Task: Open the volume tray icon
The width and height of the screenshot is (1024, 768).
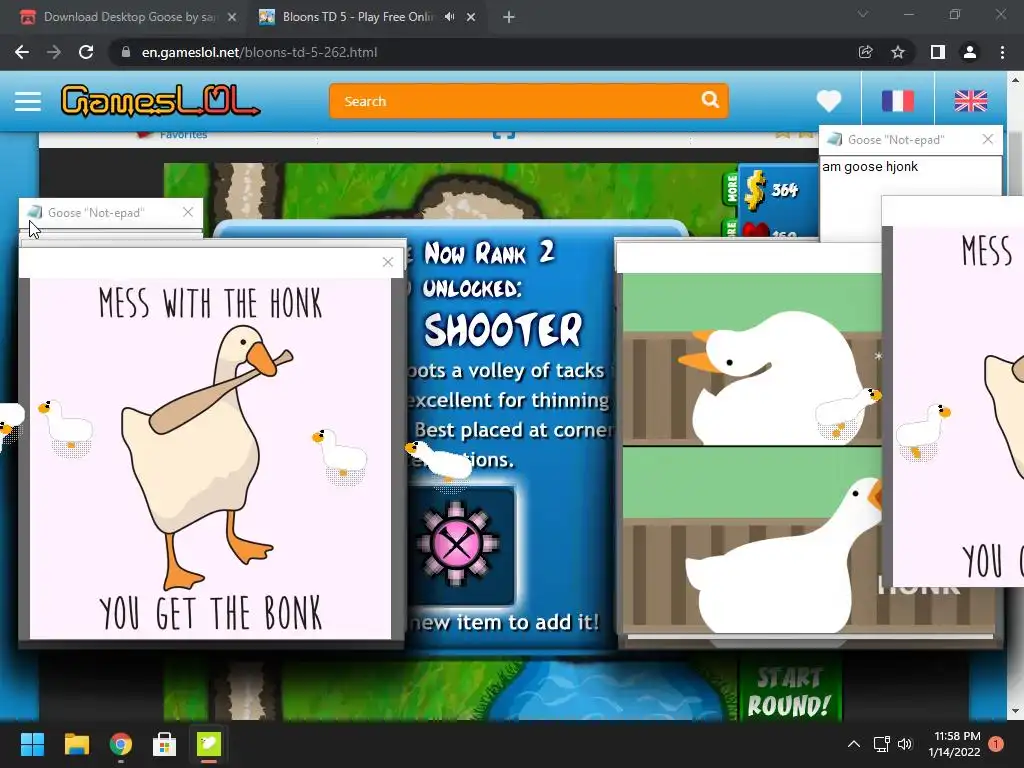Action: coord(905,744)
